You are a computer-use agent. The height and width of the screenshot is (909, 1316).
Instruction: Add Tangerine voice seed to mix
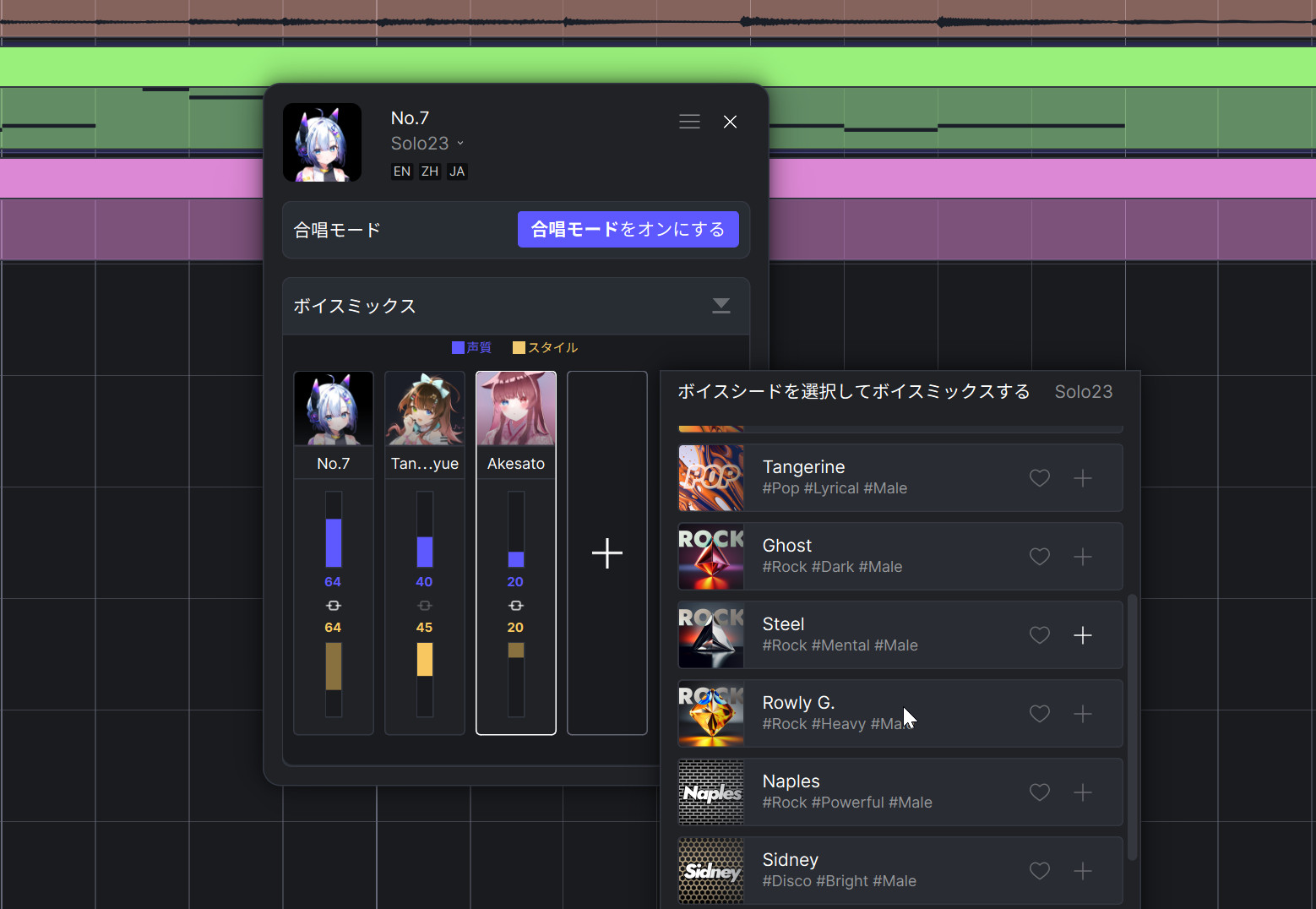[x=1082, y=478]
